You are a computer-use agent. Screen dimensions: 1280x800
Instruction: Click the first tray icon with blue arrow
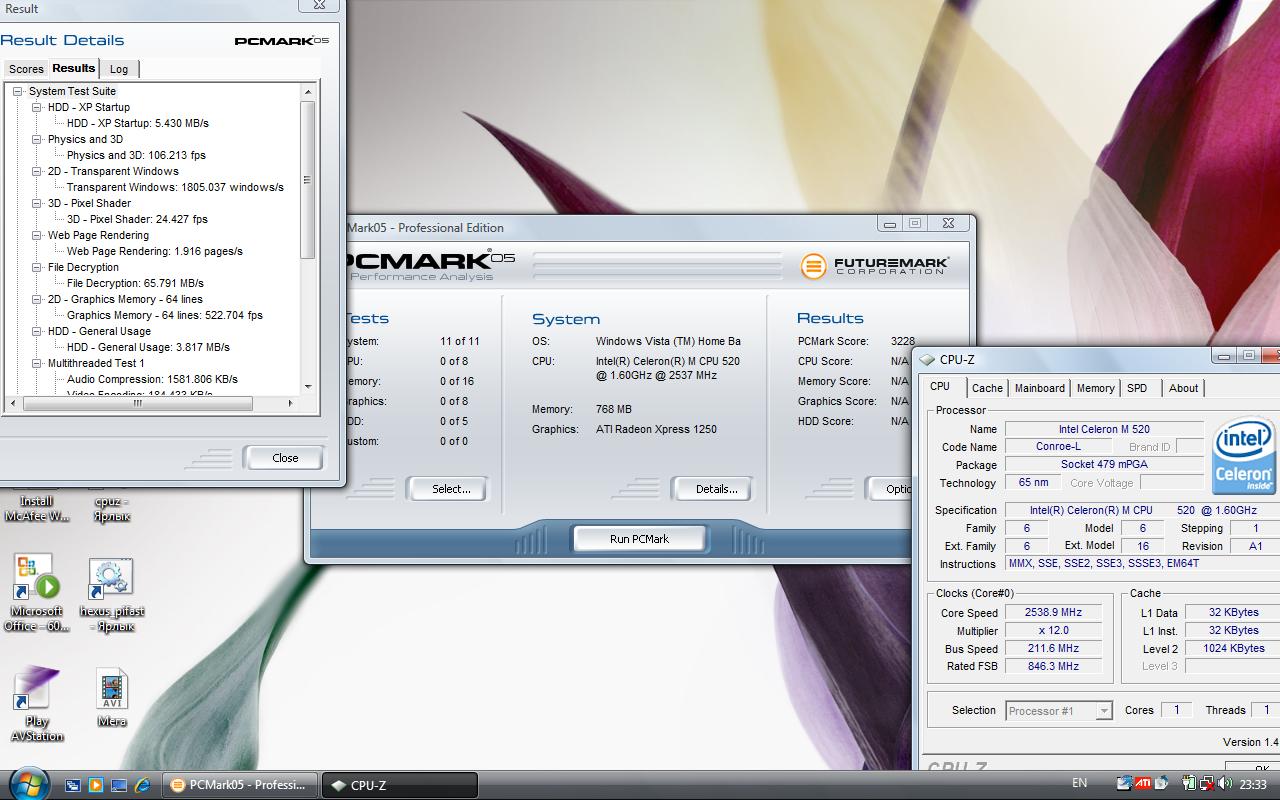(1124, 784)
